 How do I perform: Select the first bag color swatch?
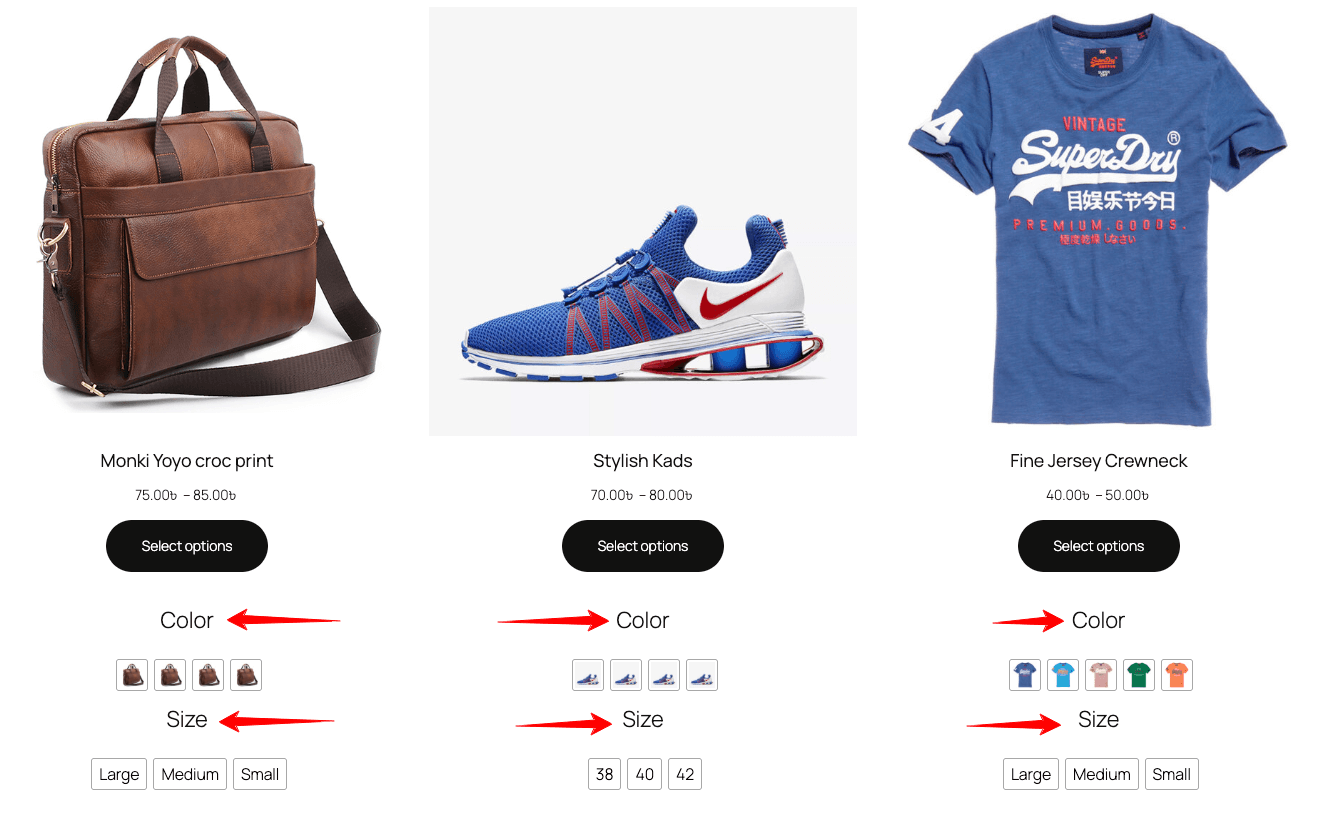tap(132, 675)
